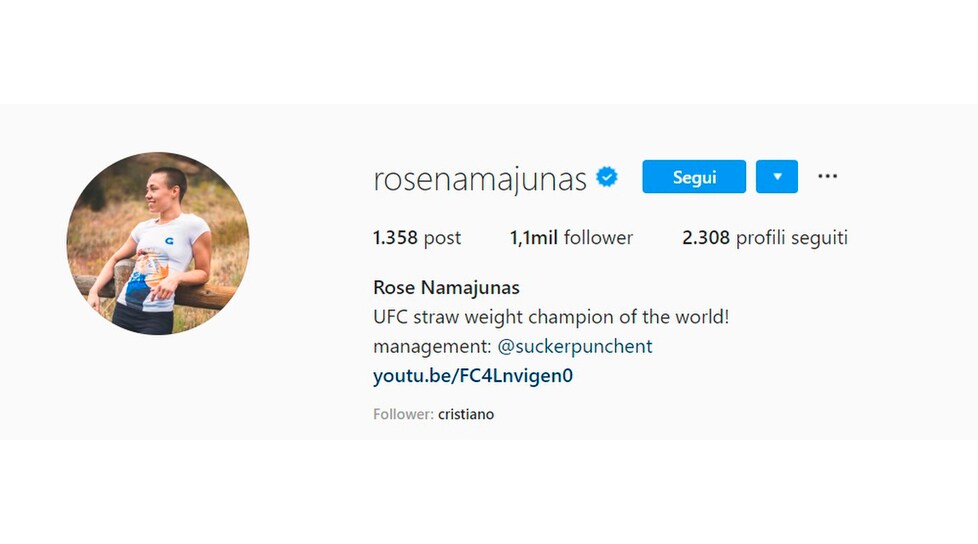Open the 1.358 post count

coord(417,238)
